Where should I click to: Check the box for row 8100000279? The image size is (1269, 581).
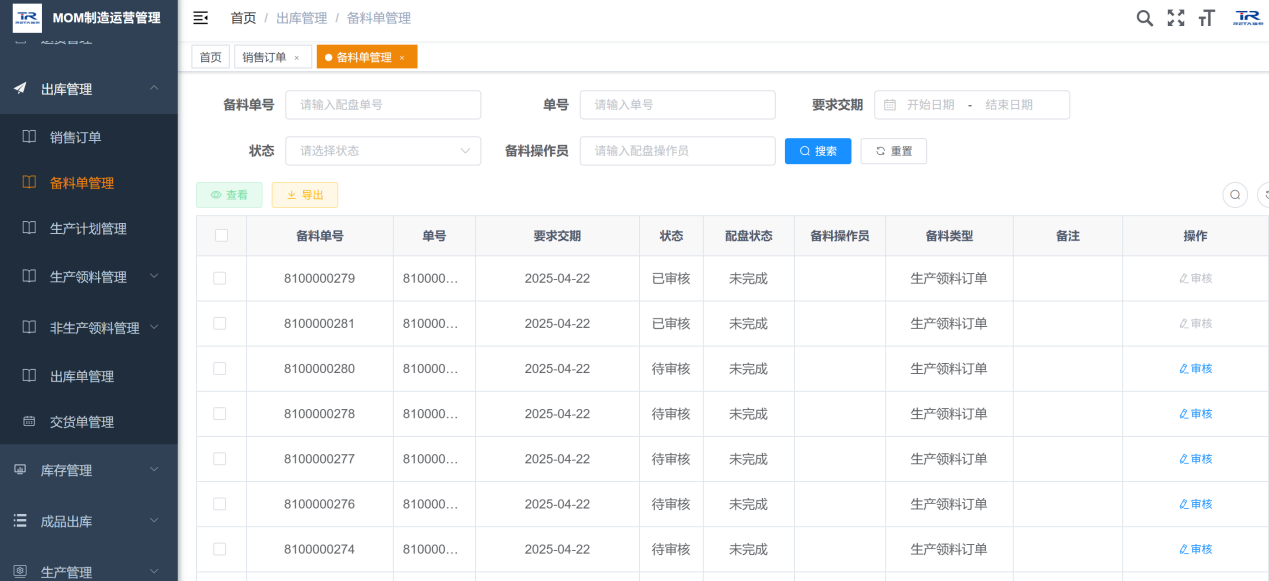click(220, 278)
